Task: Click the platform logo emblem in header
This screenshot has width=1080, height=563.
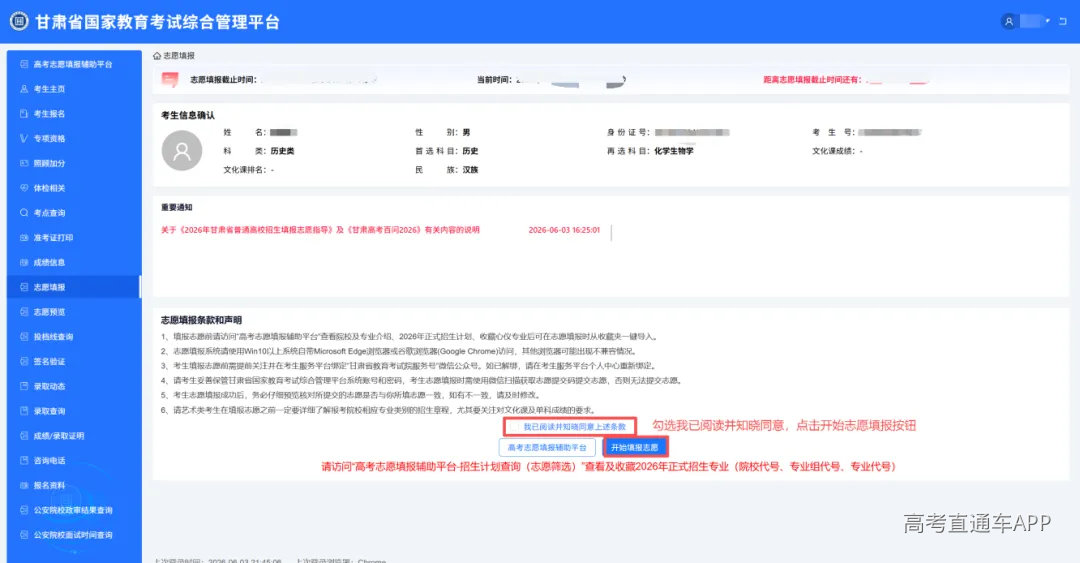Action: 19,21
